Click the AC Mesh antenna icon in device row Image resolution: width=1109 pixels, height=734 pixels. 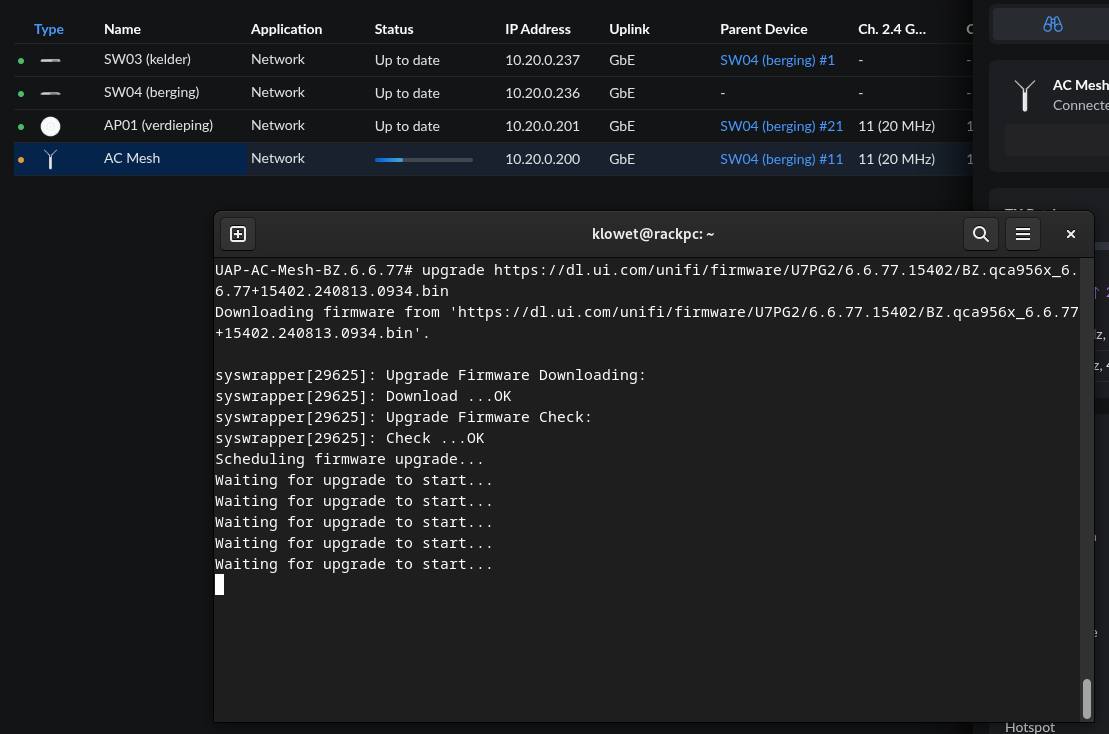click(50, 159)
